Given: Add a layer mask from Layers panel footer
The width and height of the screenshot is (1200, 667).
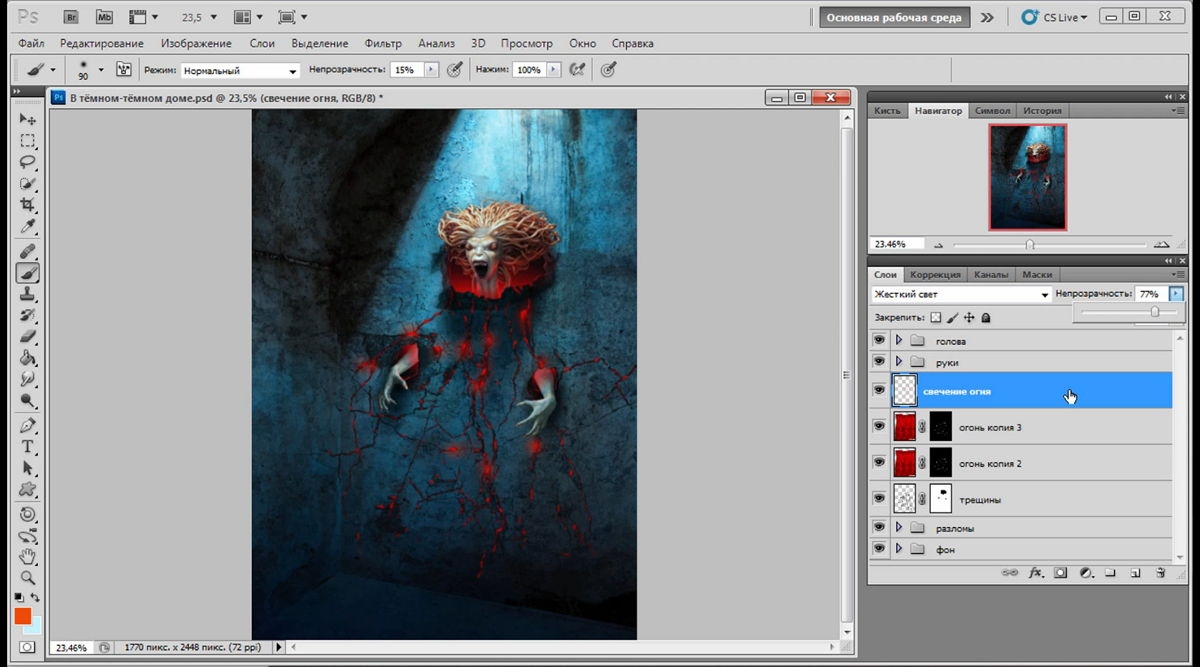Looking at the screenshot, I should pyautogui.click(x=1061, y=573).
